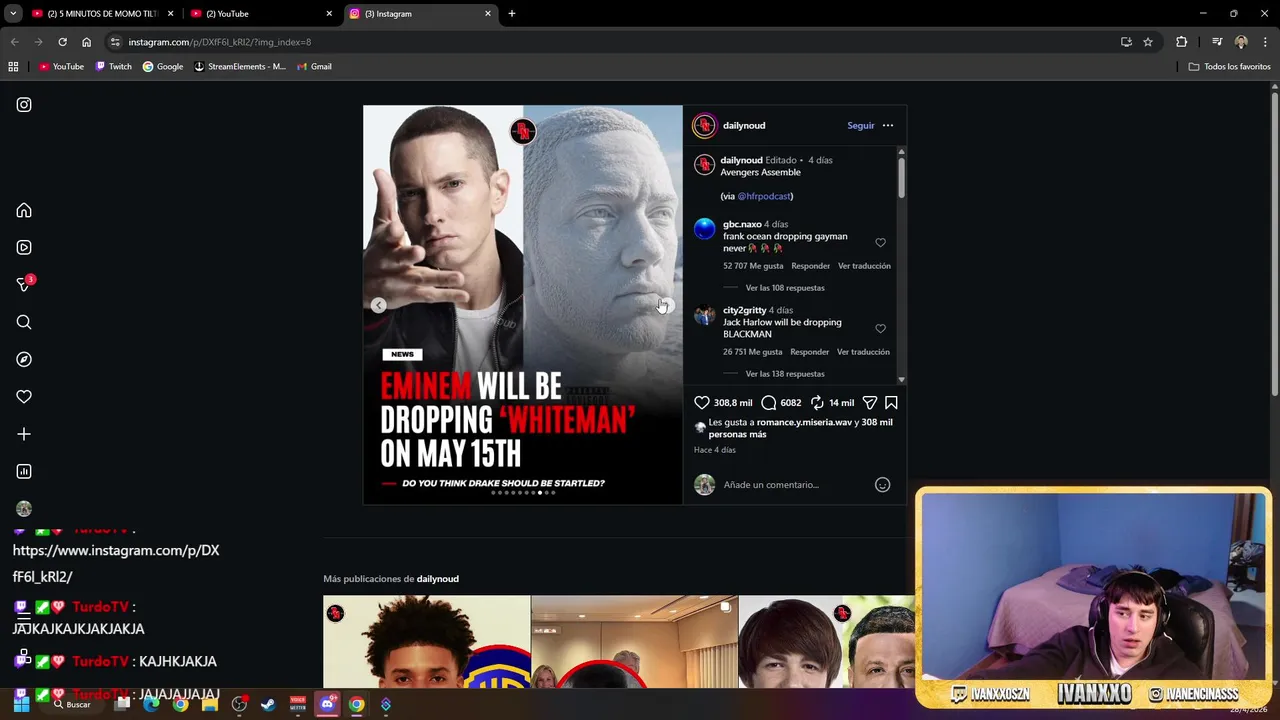This screenshot has width=1280, height=720.
Task: Open the Gmail bookmark
Action: tap(314, 67)
